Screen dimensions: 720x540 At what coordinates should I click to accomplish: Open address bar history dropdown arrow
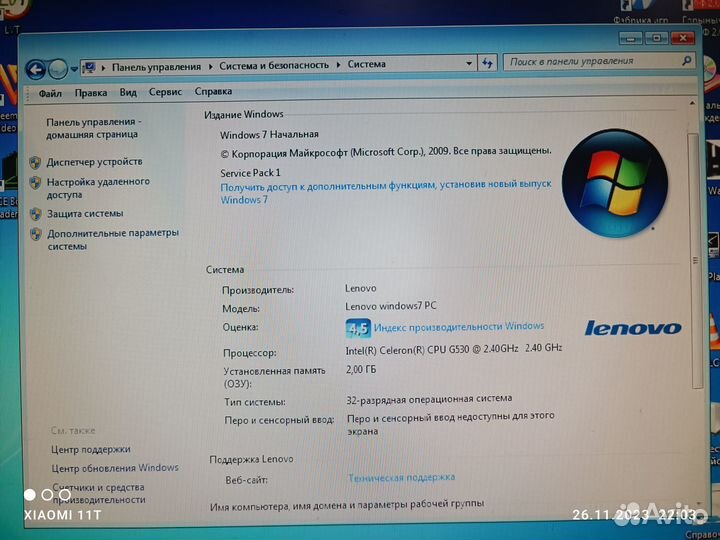click(468, 63)
